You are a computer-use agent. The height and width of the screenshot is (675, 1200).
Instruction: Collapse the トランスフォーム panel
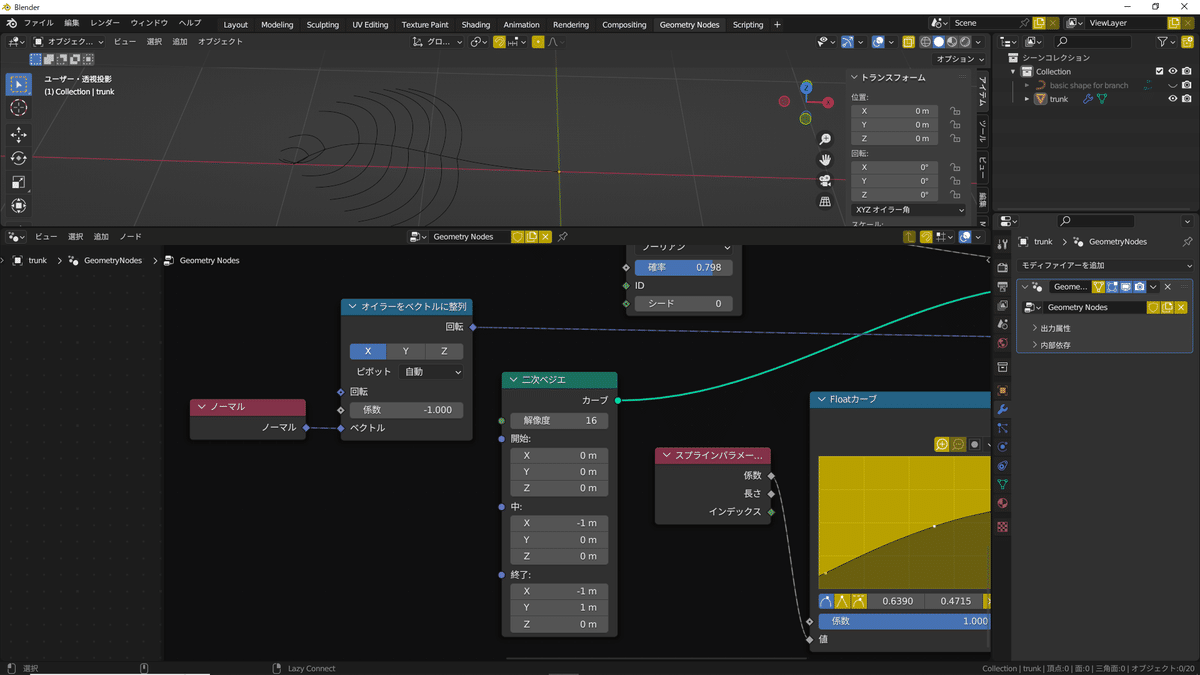pos(855,77)
